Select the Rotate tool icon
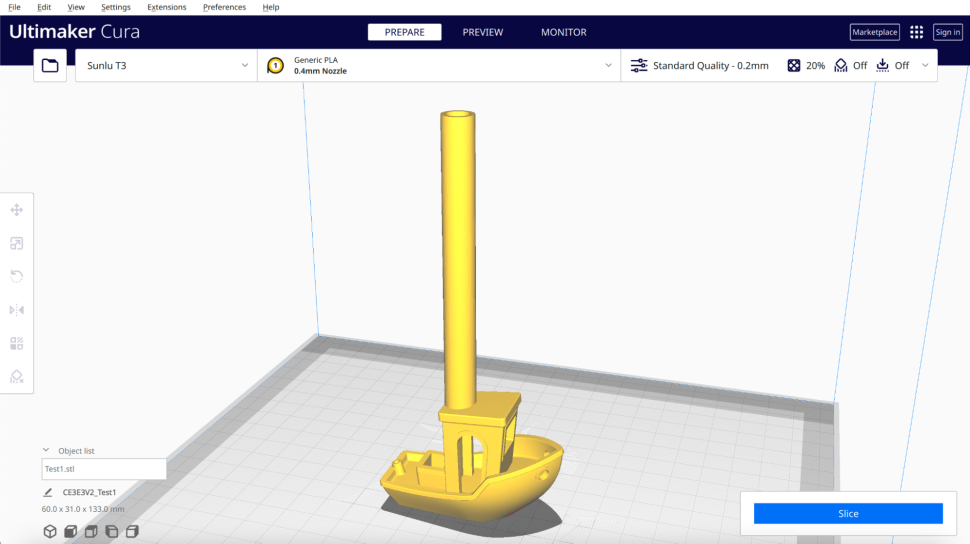Viewport: 970px width, 544px height. (x=17, y=276)
